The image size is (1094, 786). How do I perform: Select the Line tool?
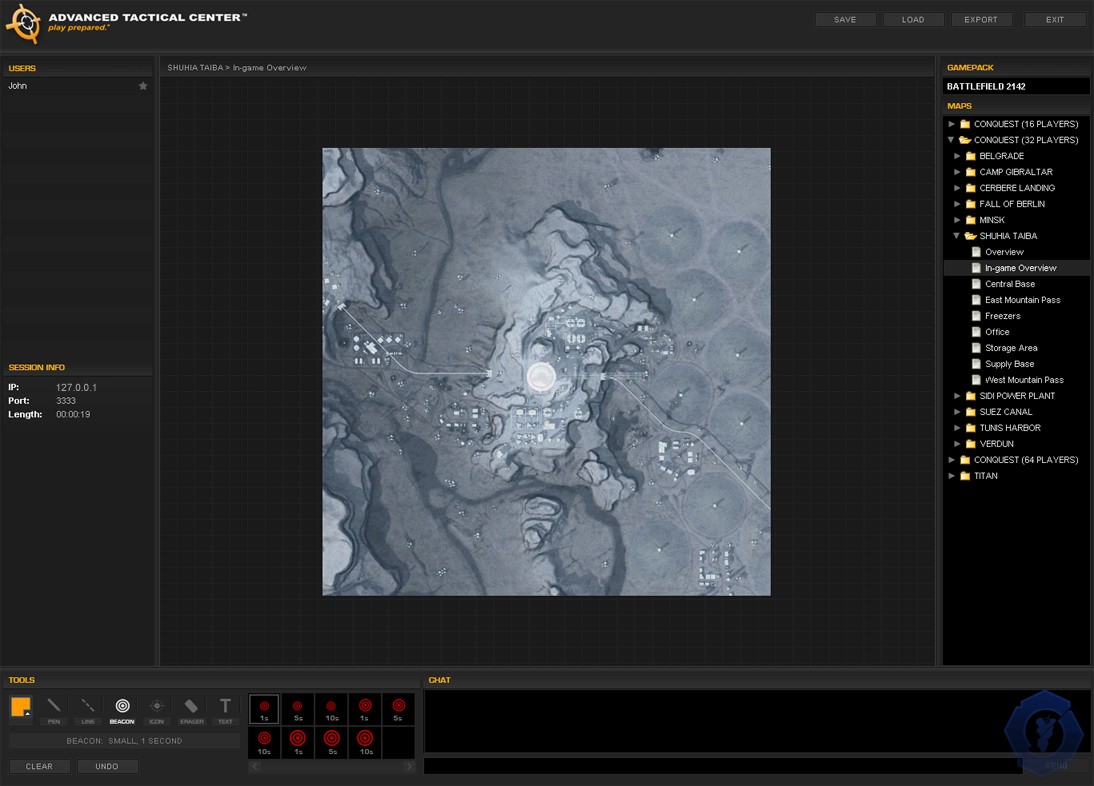pyautogui.click(x=88, y=709)
